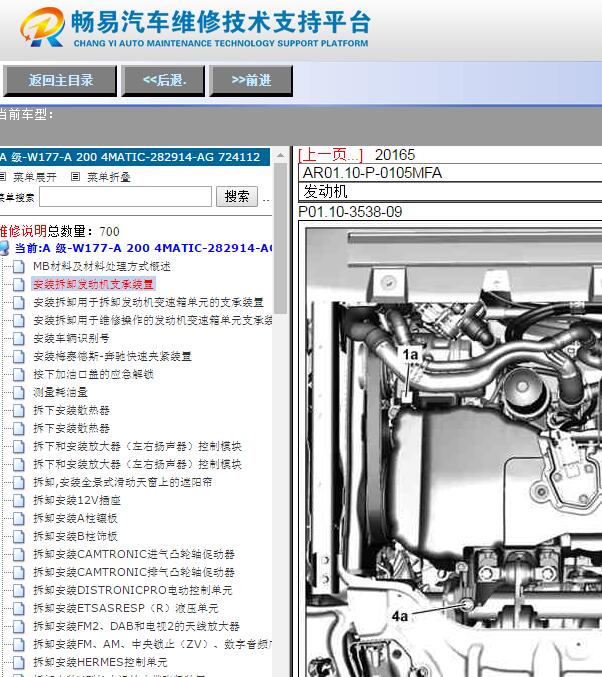
Task: Open the 拆卸安装B柱饰板 entry
Action: tap(76, 536)
